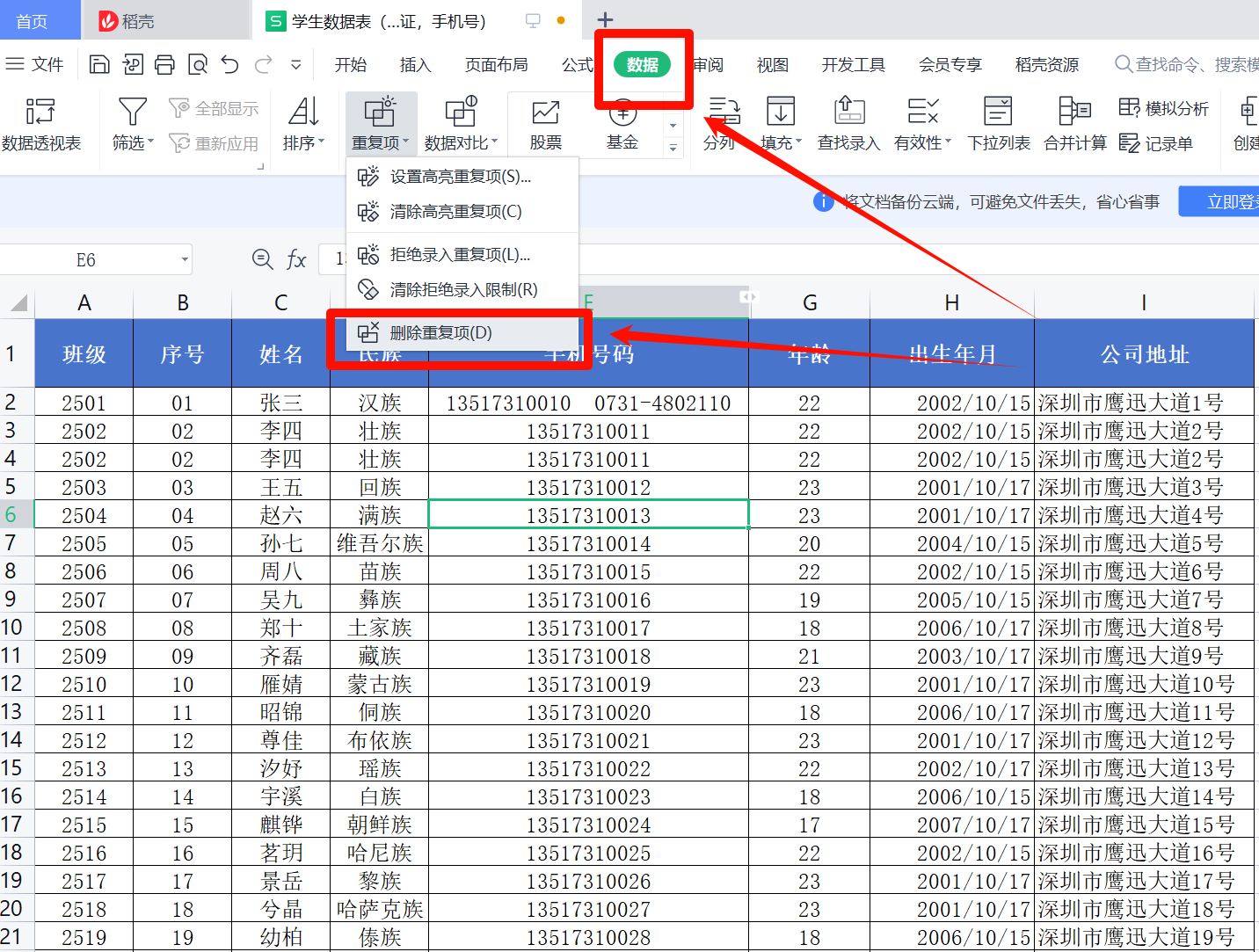1259x952 pixels.
Task: Click the 合并计算 consolidate icon
Action: [1073, 123]
